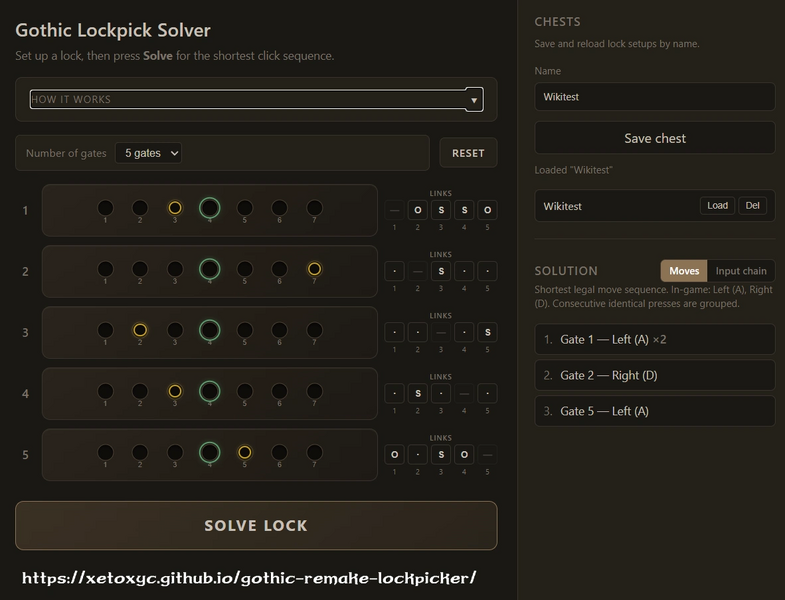Image resolution: width=785 pixels, height=600 pixels.
Task: Select position 6 on gate 1
Action: tap(279, 208)
